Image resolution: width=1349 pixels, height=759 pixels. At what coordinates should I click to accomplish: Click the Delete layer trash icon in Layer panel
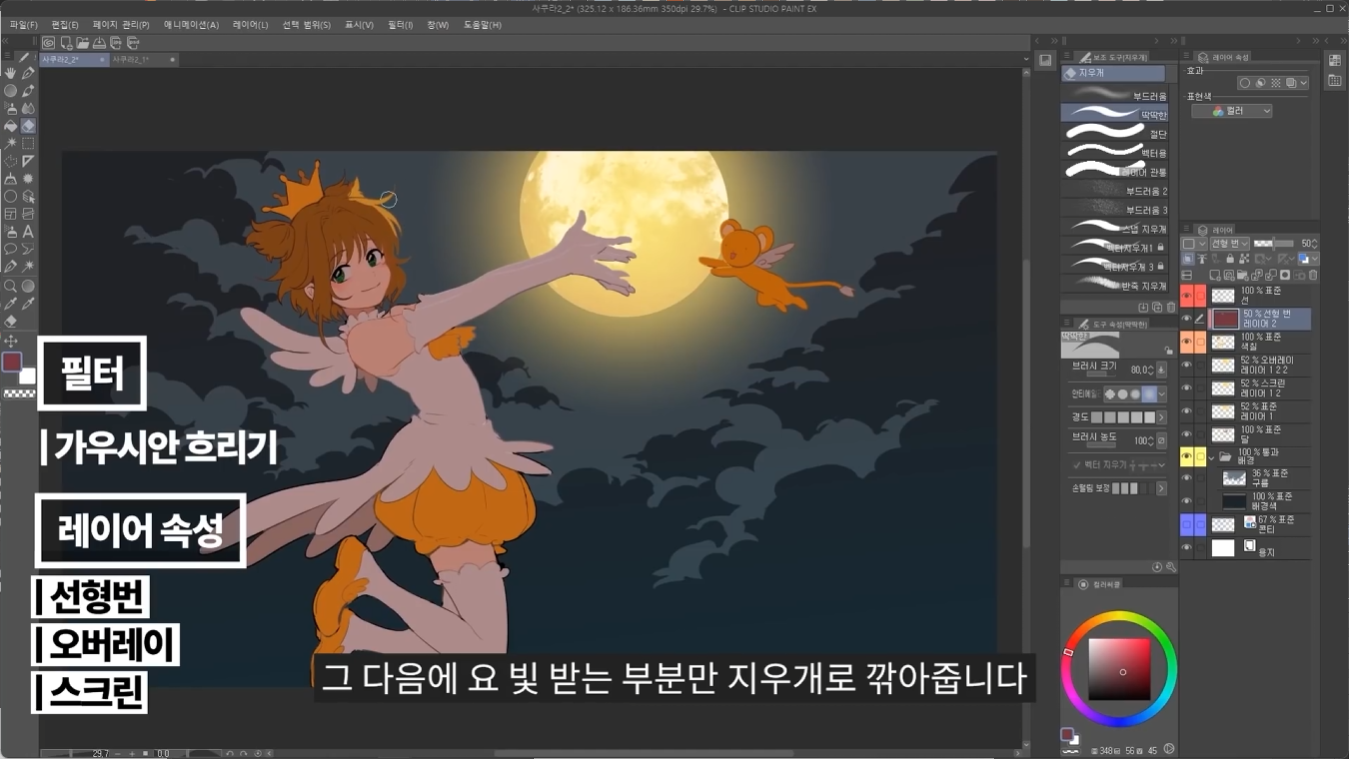coord(1313,275)
